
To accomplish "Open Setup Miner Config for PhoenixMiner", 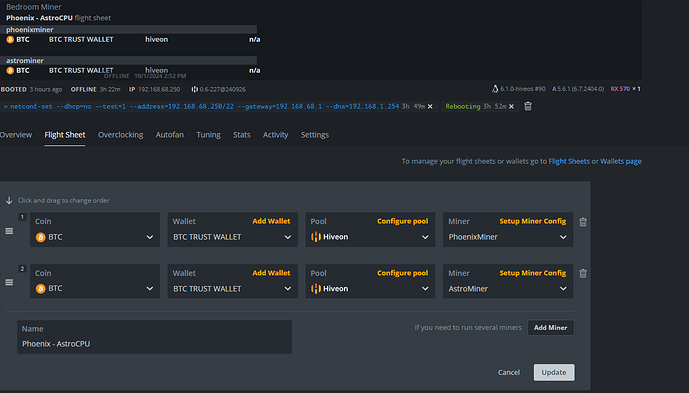I will pos(533,221).
